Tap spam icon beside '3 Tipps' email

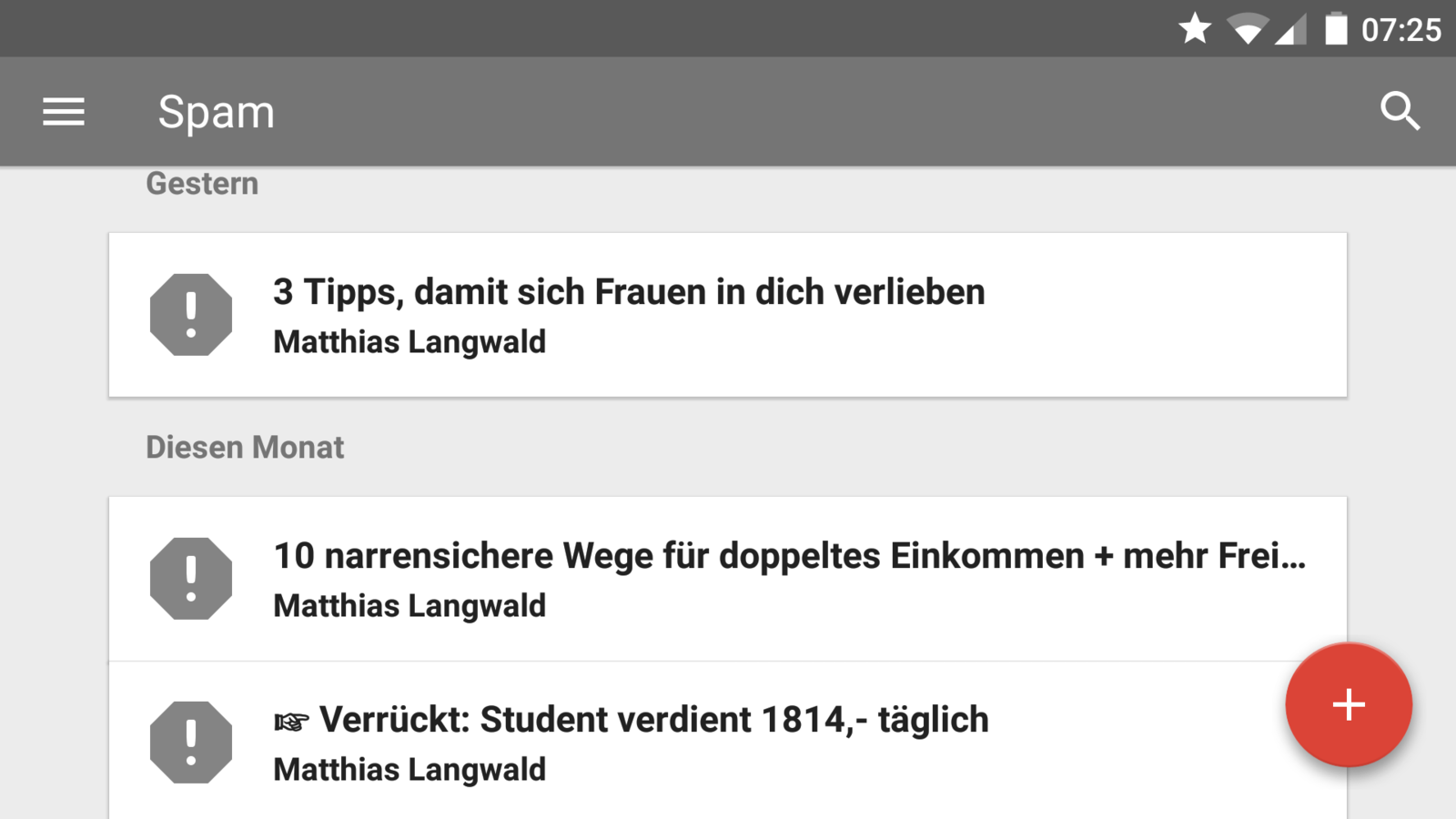click(x=191, y=315)
